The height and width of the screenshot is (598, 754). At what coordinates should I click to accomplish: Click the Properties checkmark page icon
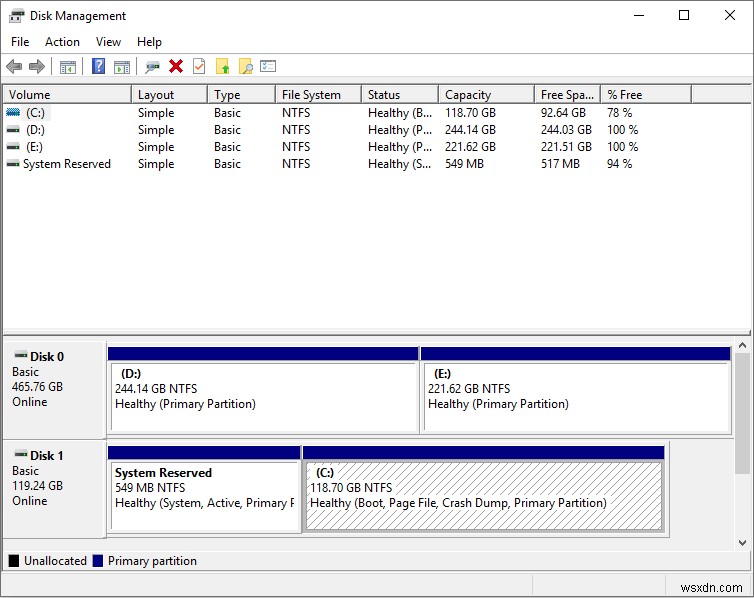pyautogui.click(x=199, y=67)
